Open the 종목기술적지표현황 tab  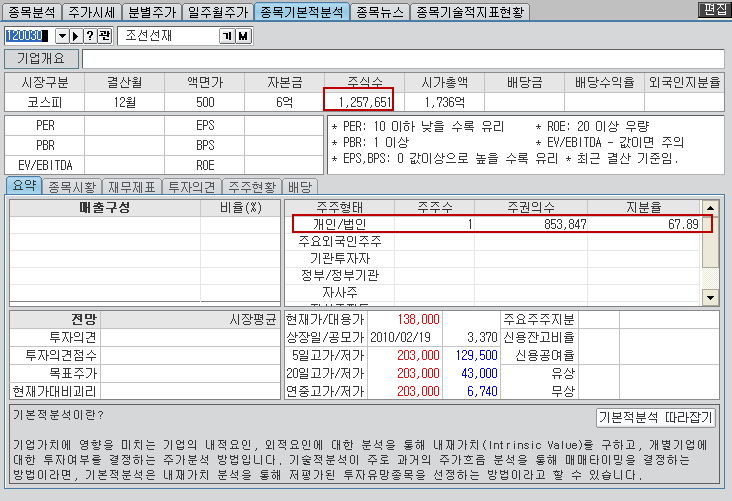coord(470,12)
